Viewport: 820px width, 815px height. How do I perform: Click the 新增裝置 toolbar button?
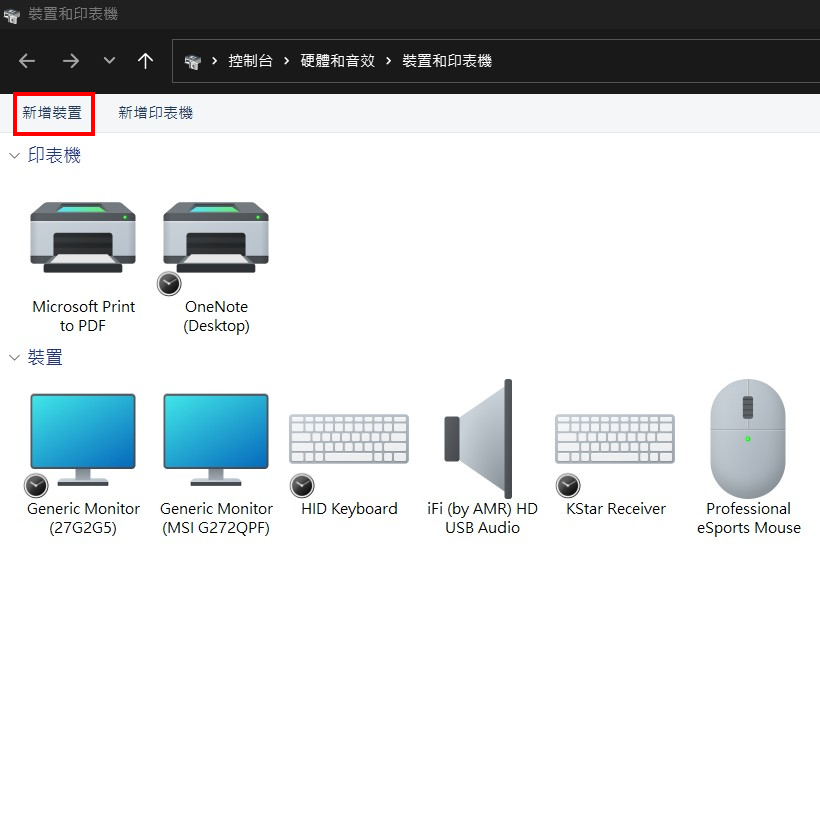coord(53,113)
